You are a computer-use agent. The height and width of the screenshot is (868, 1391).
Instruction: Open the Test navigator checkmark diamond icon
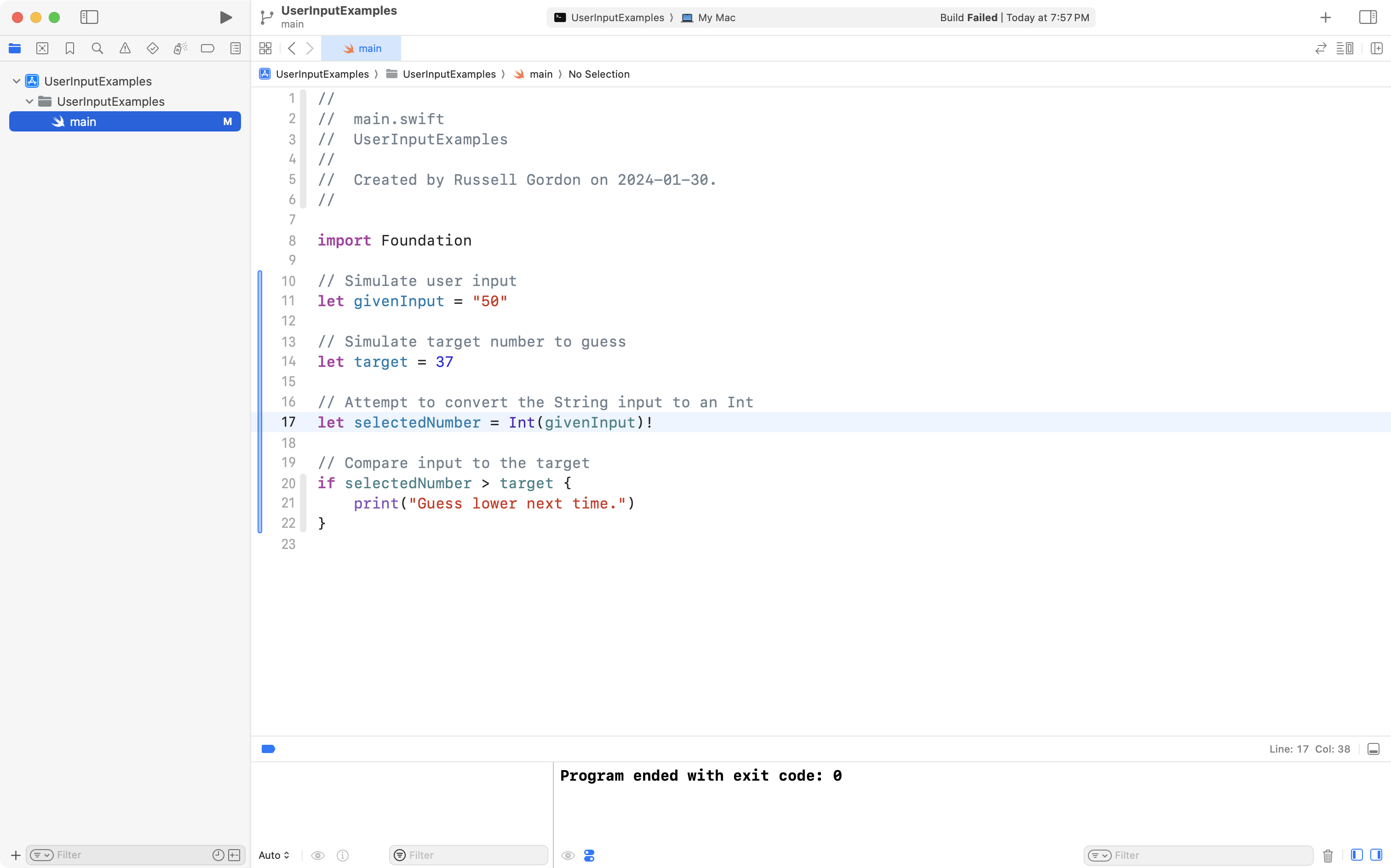click(153, 48)
